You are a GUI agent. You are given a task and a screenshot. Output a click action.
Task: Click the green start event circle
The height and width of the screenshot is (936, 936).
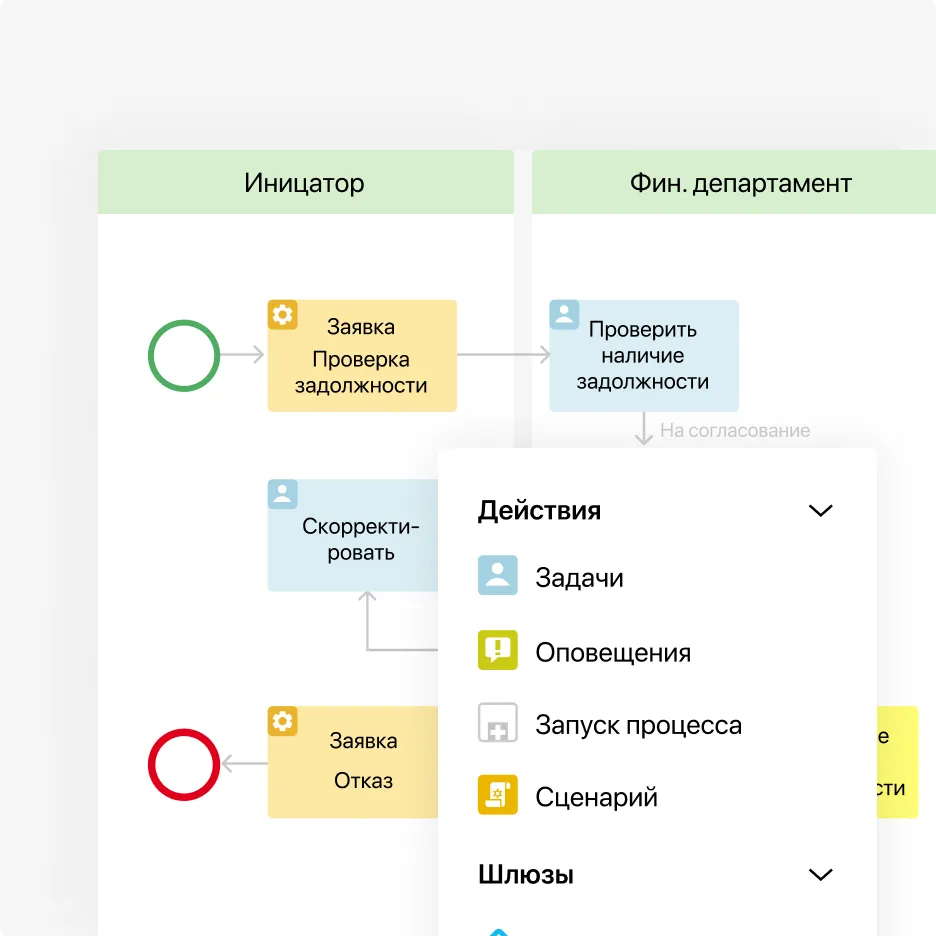click(x=184, y=355)
